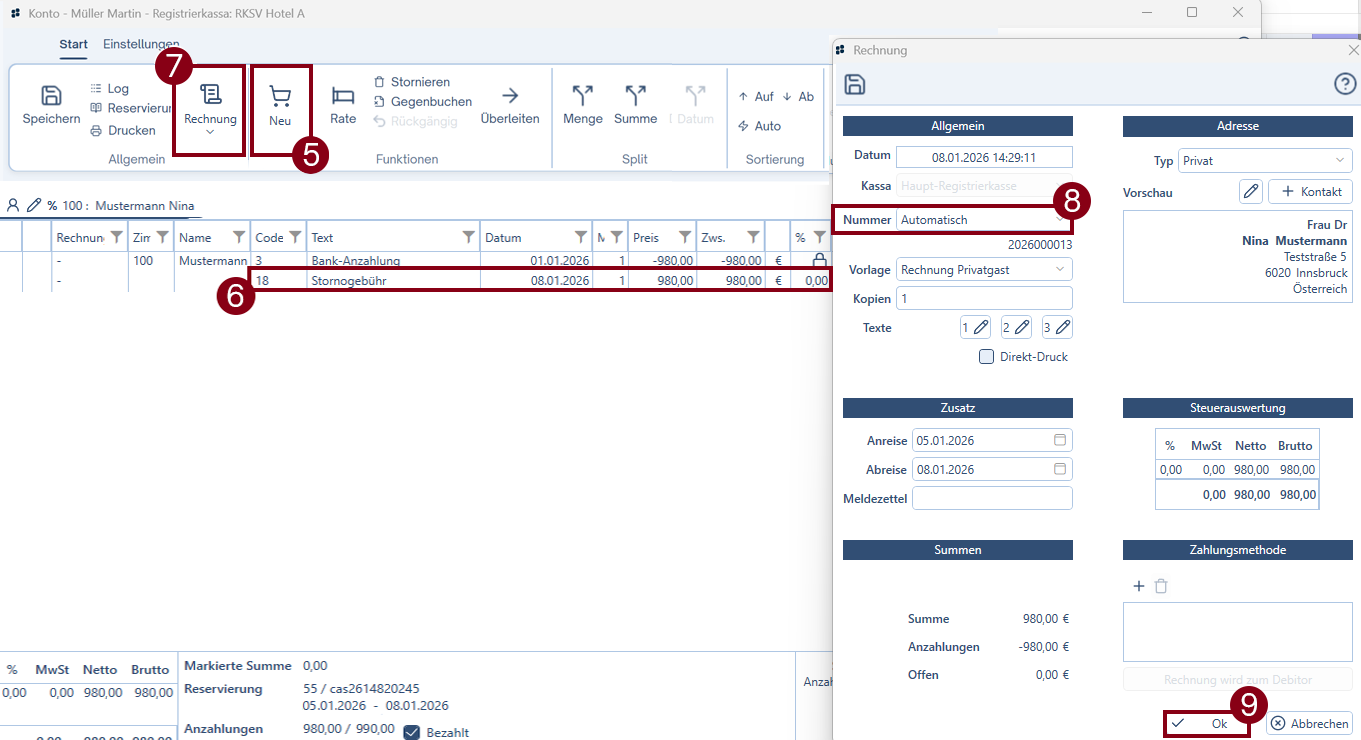The width and height of the screenshot is (1361, 740).
Task: Click the Neu shopping cart icon
Action: (280, 97)
